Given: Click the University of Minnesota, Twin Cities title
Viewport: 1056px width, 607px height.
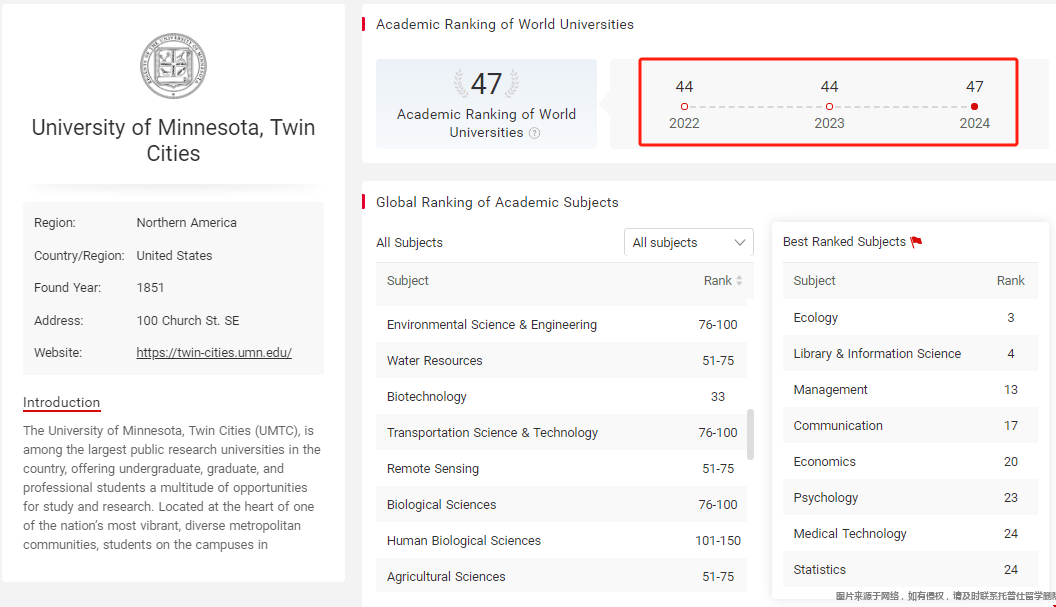Looking at the screenshot, I should click(173, 140).
